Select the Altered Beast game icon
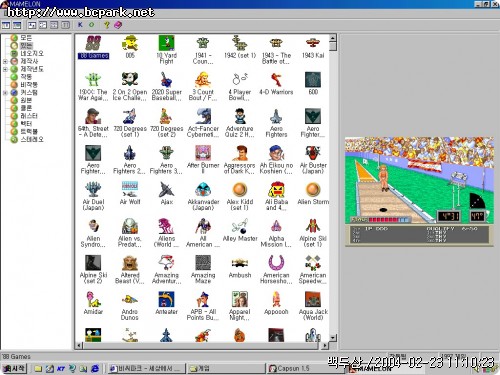 pos(130,263)
